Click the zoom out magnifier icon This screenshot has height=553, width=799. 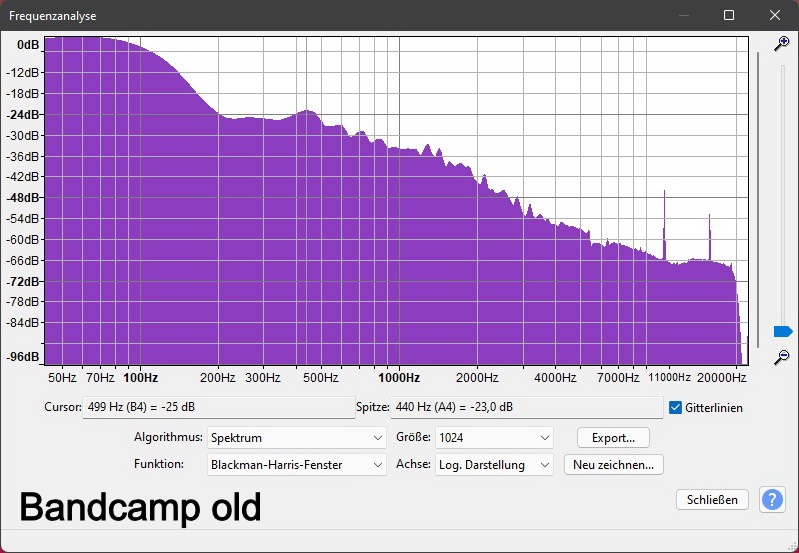point(782,357)
